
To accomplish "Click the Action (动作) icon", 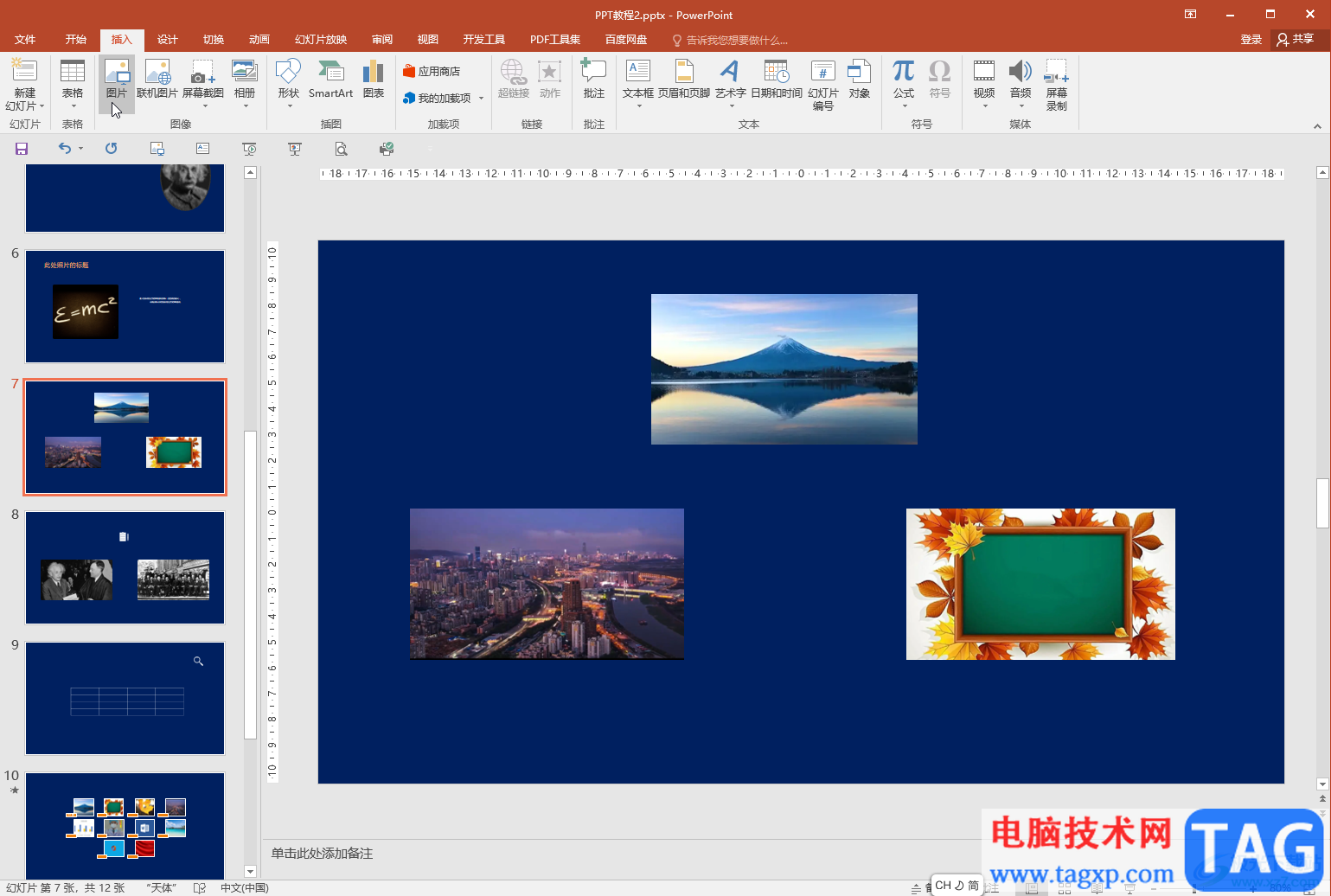I will coord(550,72).
